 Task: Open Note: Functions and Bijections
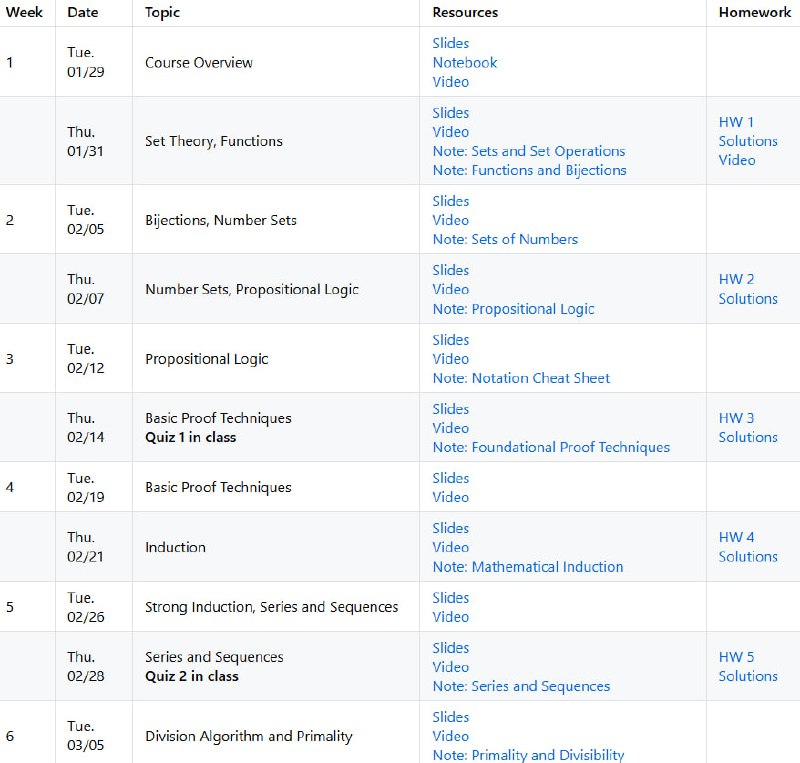coord(529,170)
